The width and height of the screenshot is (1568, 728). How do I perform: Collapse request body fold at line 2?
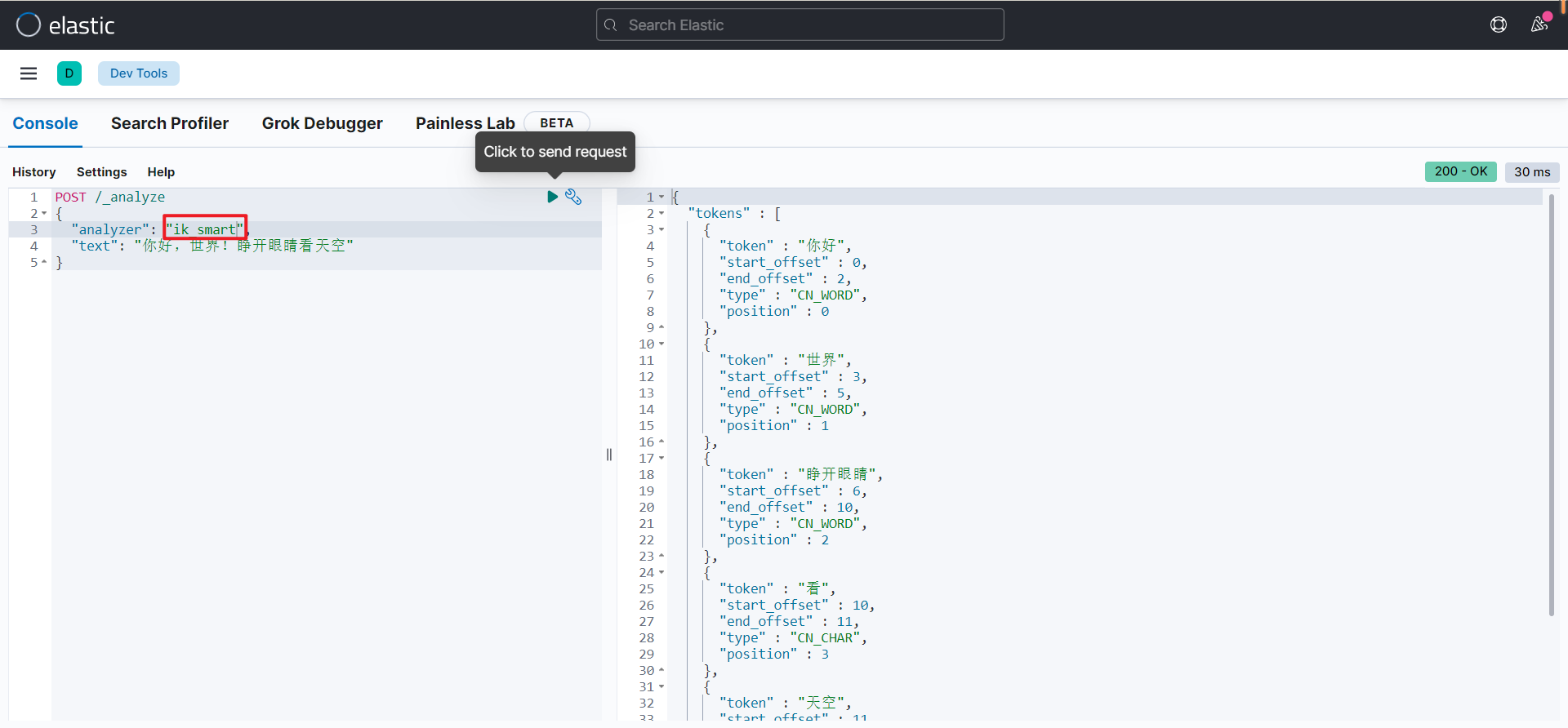[x=44, y=214]
